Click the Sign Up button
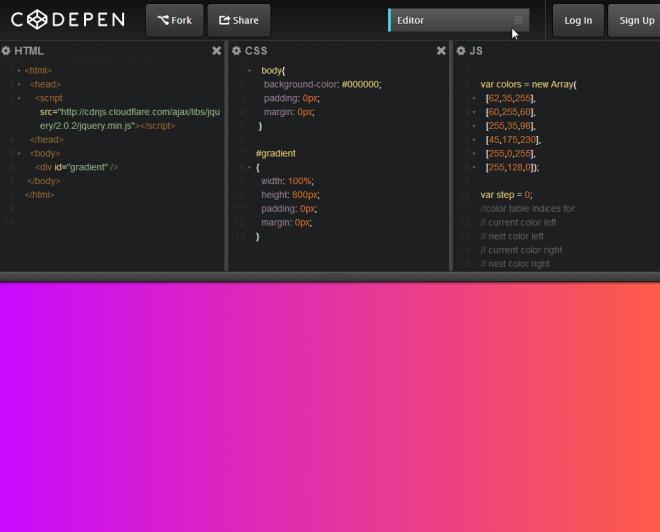 [636, 20]
